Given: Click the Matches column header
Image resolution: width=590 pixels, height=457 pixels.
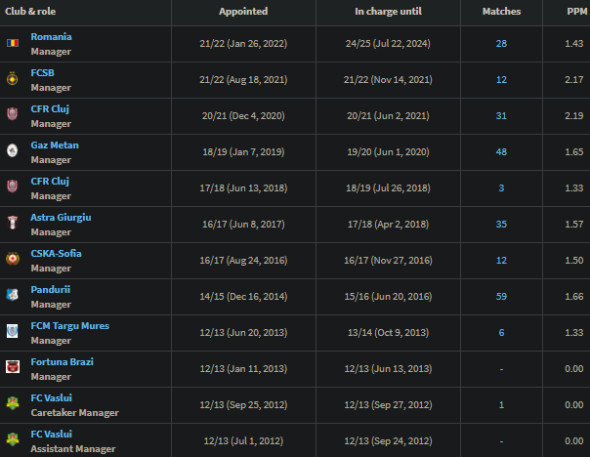Looking at the screenshot, I should point(501,12).
